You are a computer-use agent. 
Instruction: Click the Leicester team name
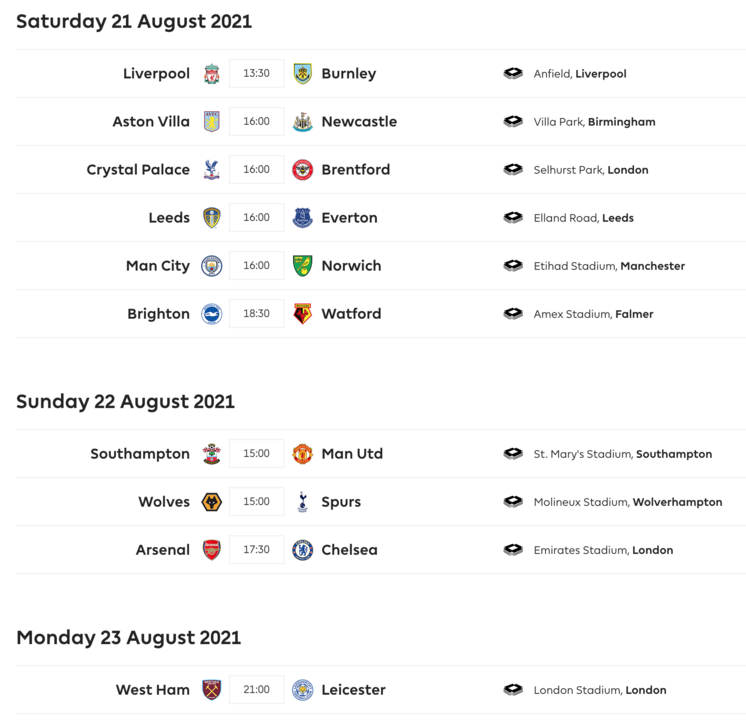coord(353,690)
